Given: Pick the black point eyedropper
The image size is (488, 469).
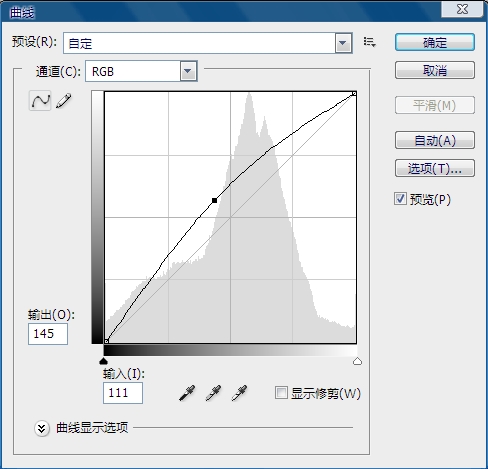Looking at the screenshot, I should click(187, 393).
